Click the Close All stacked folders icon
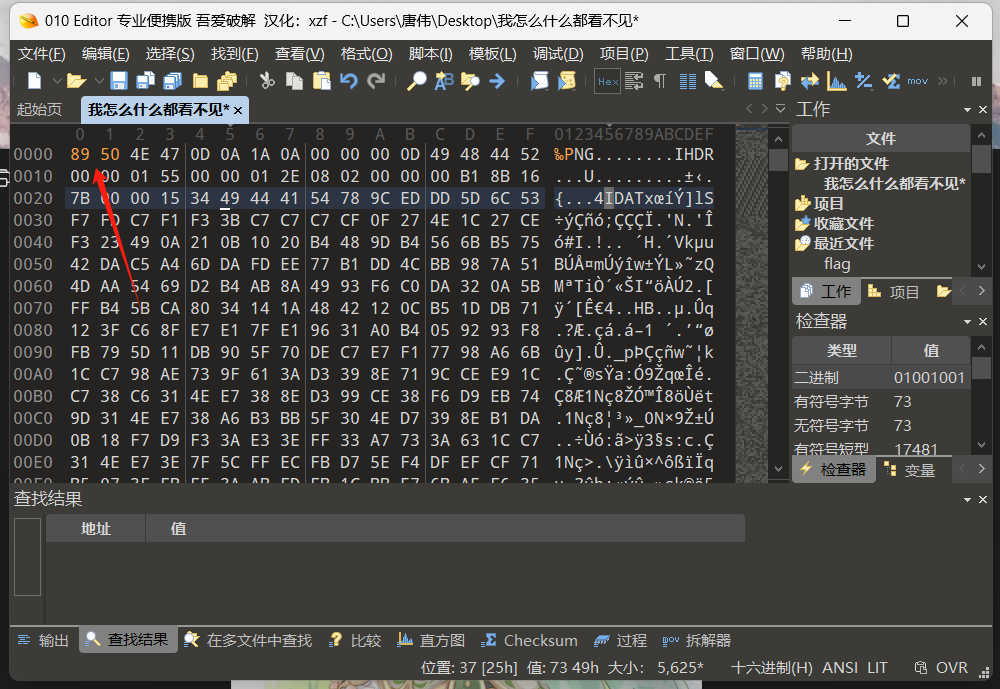The width and height of the screenshot is (1000, 689). [x=227, y=81]
